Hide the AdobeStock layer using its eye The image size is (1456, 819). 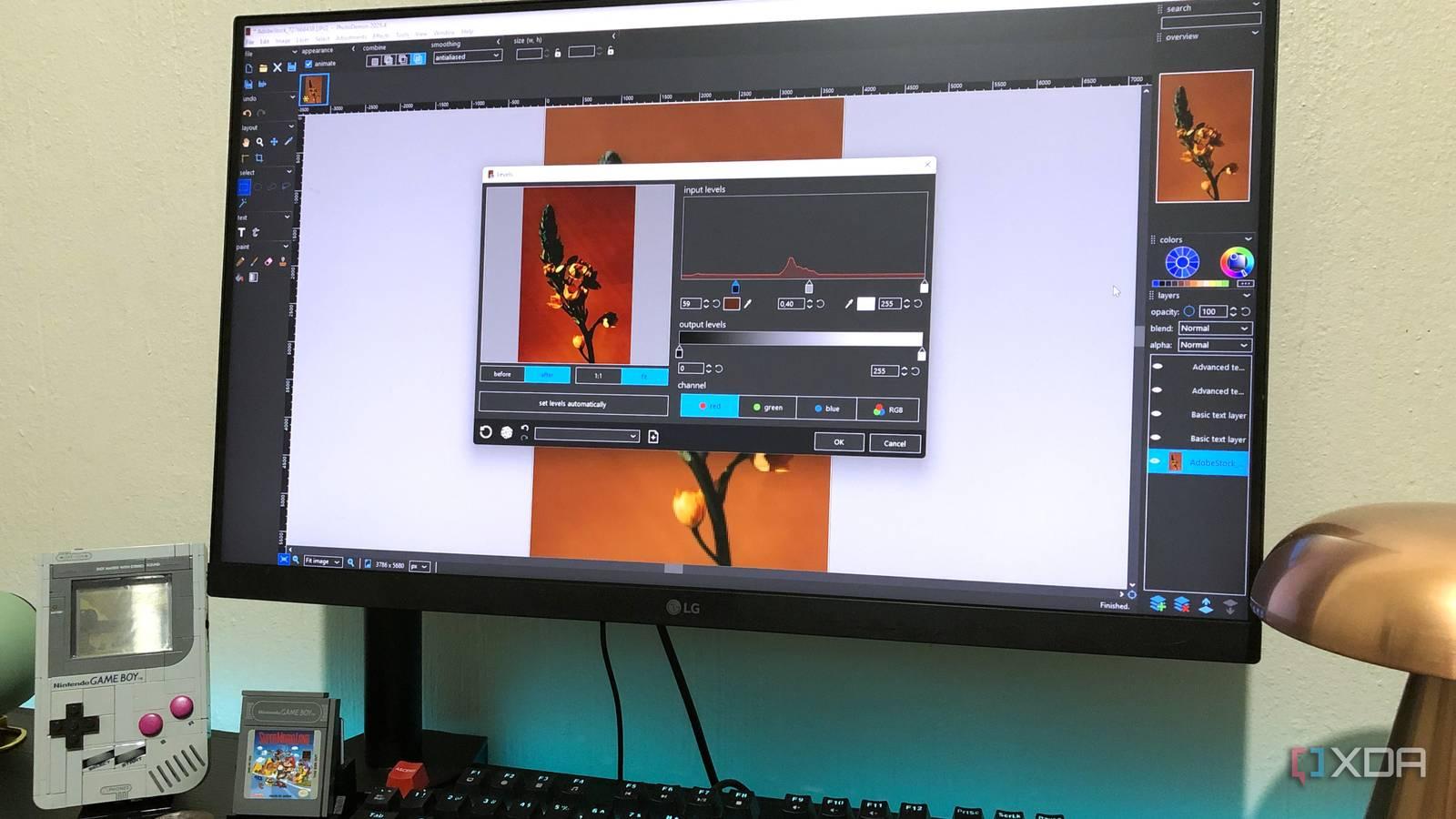pos(1156,461)
